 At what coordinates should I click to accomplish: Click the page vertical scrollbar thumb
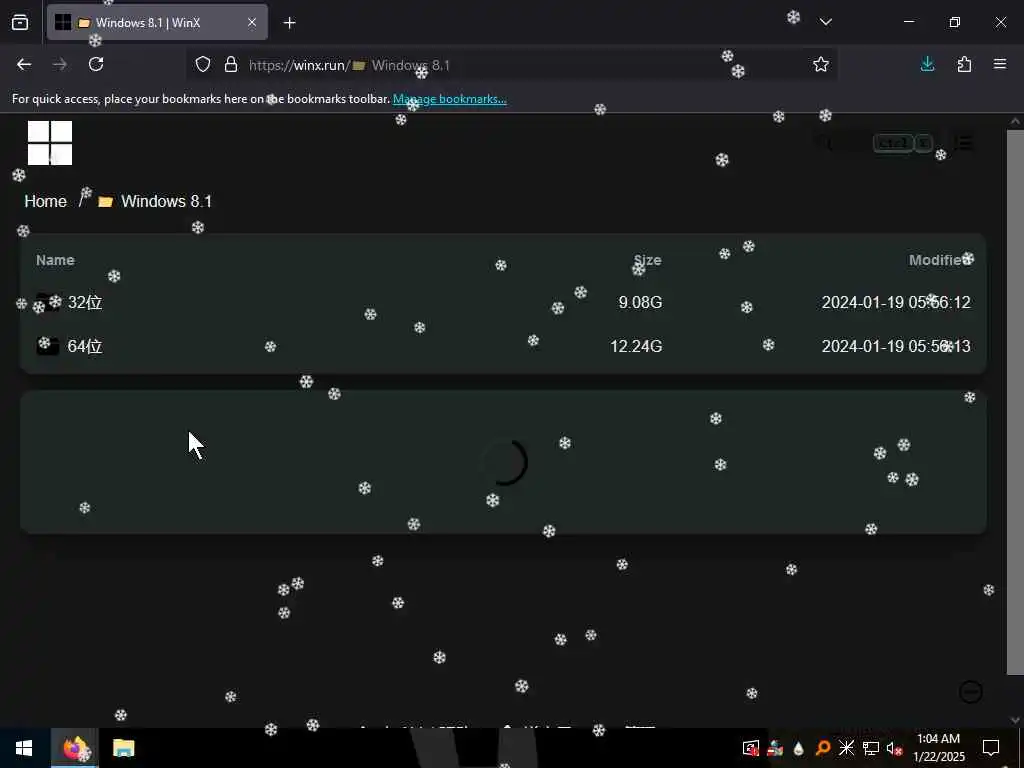point(1015,402)
